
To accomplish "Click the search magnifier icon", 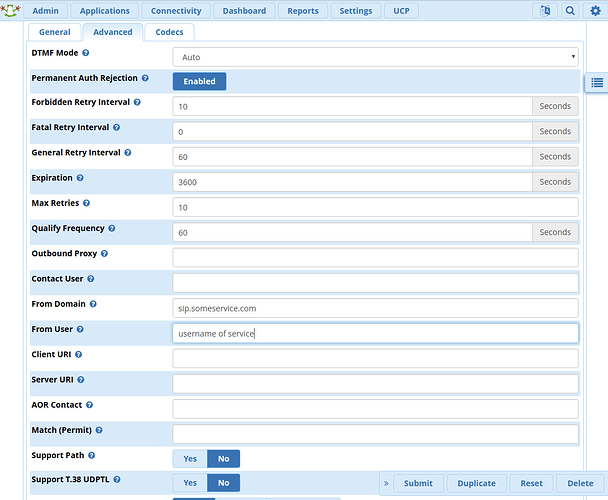I will tap(570, 11).
